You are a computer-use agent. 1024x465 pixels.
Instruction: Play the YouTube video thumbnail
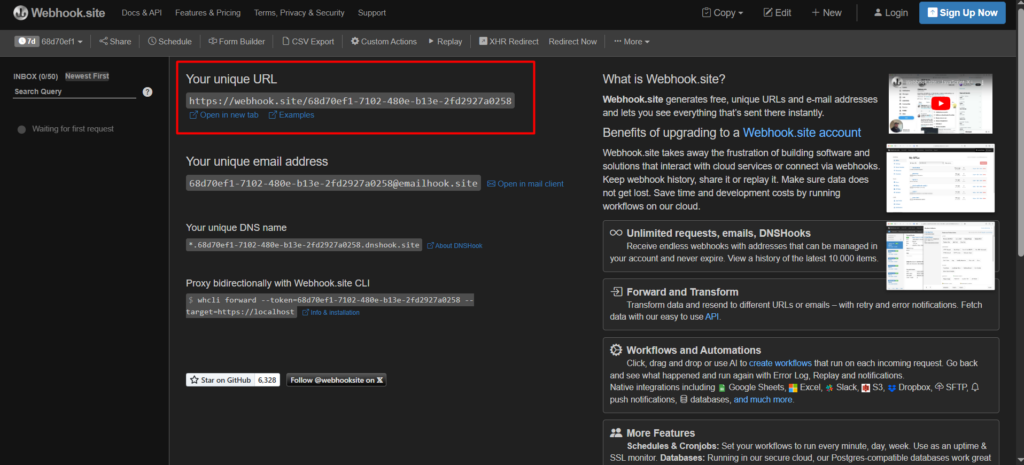click(x=940, y=102)
